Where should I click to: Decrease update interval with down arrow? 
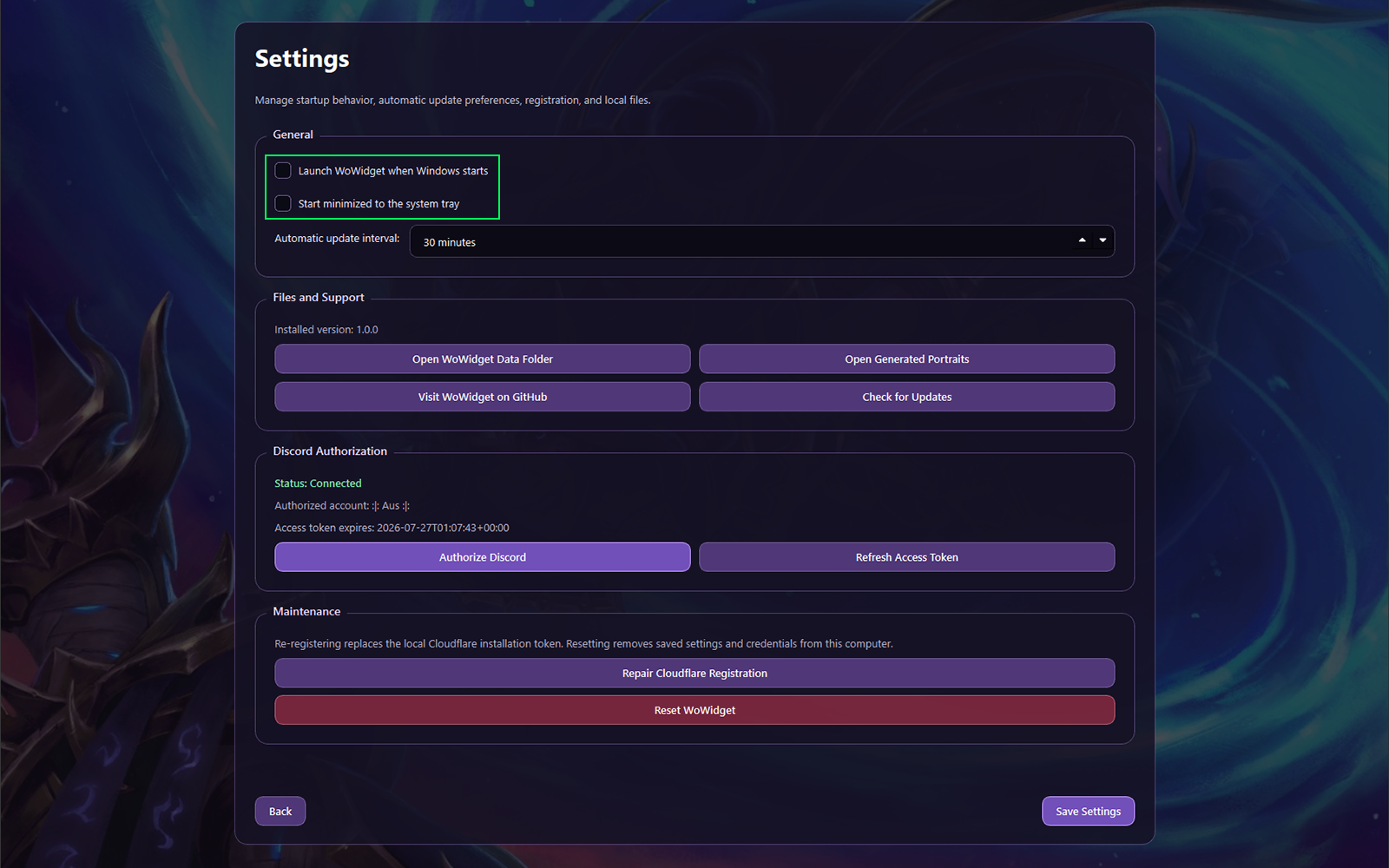1103,240
